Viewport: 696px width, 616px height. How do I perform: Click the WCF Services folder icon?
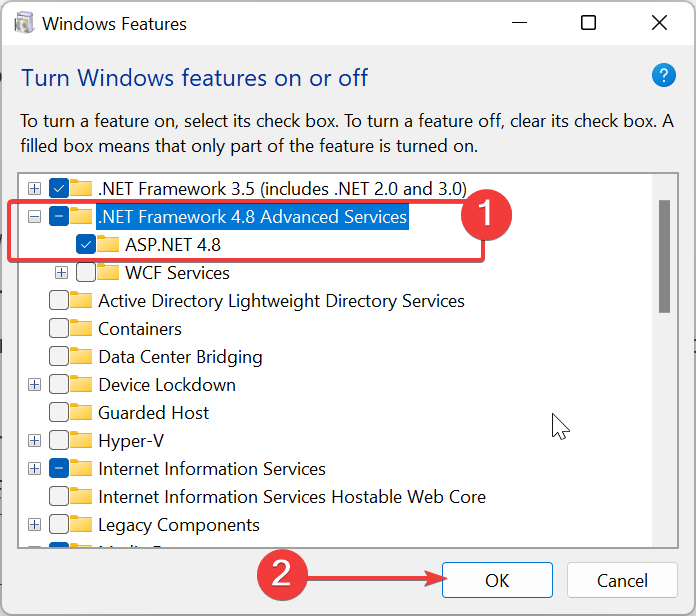pos(110,273)
